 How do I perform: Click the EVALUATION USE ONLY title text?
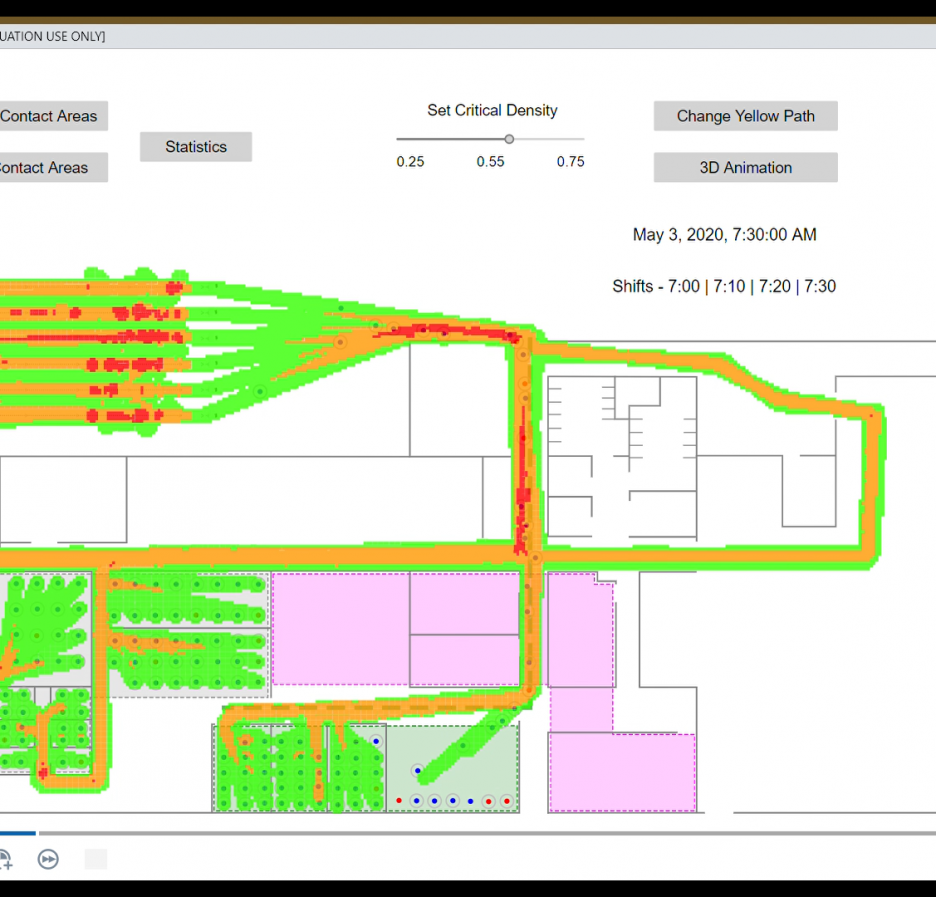pyautogui.click(x=53, y=36)
